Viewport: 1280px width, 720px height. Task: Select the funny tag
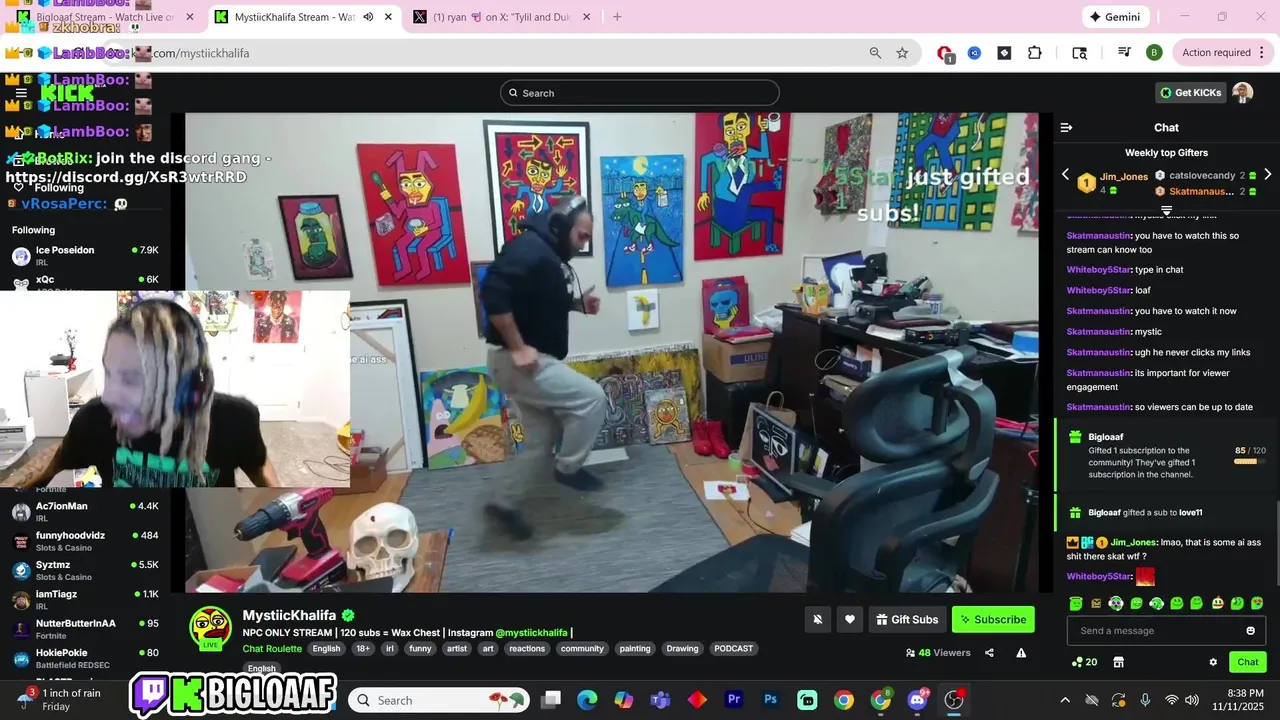(x=420, y=649)
